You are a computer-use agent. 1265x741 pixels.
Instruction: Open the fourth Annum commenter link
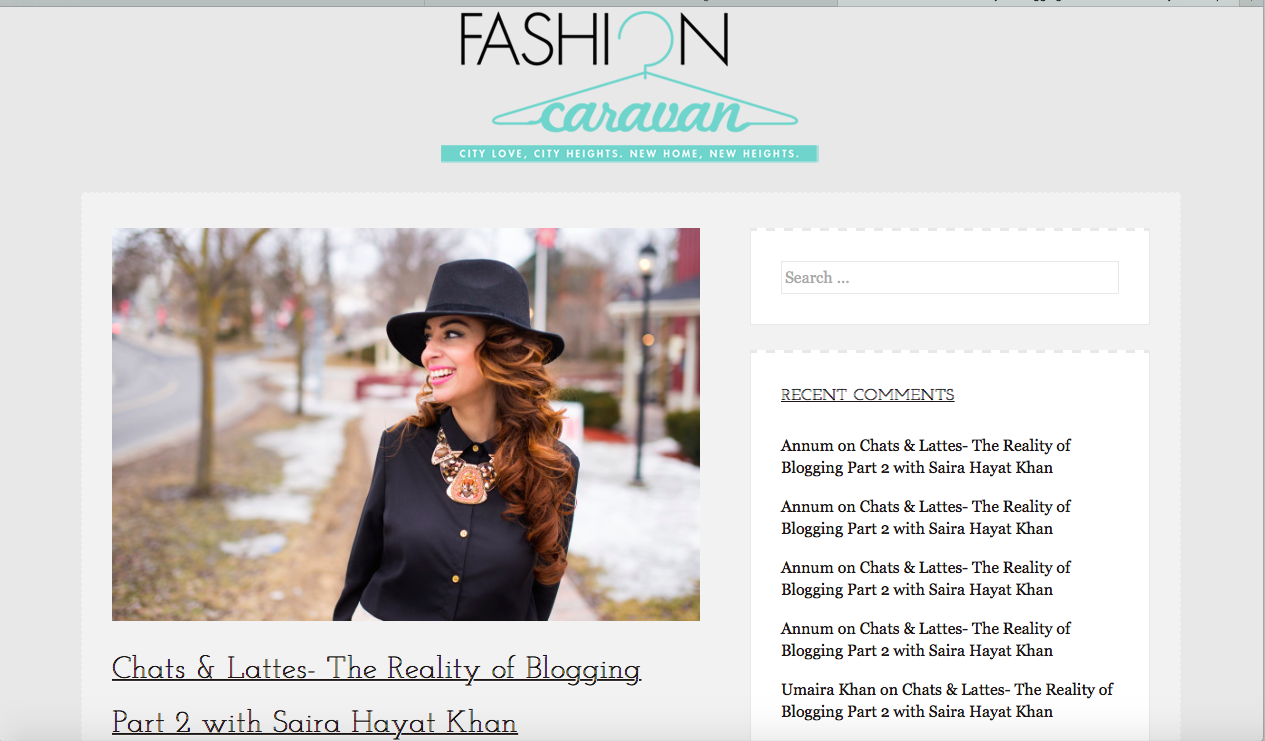807,629
